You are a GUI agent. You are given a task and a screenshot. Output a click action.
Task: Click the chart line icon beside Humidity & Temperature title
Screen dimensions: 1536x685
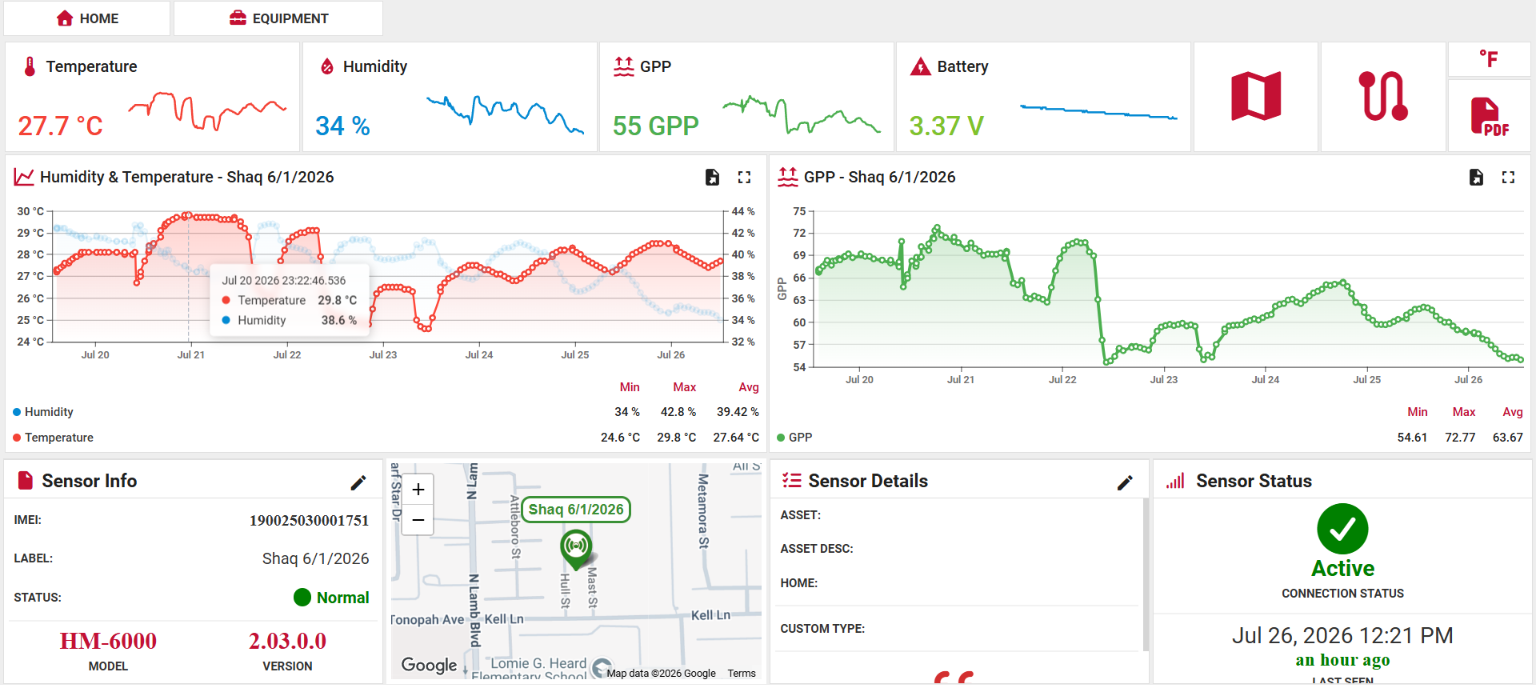pyautogui.click(x=24, y=177)
